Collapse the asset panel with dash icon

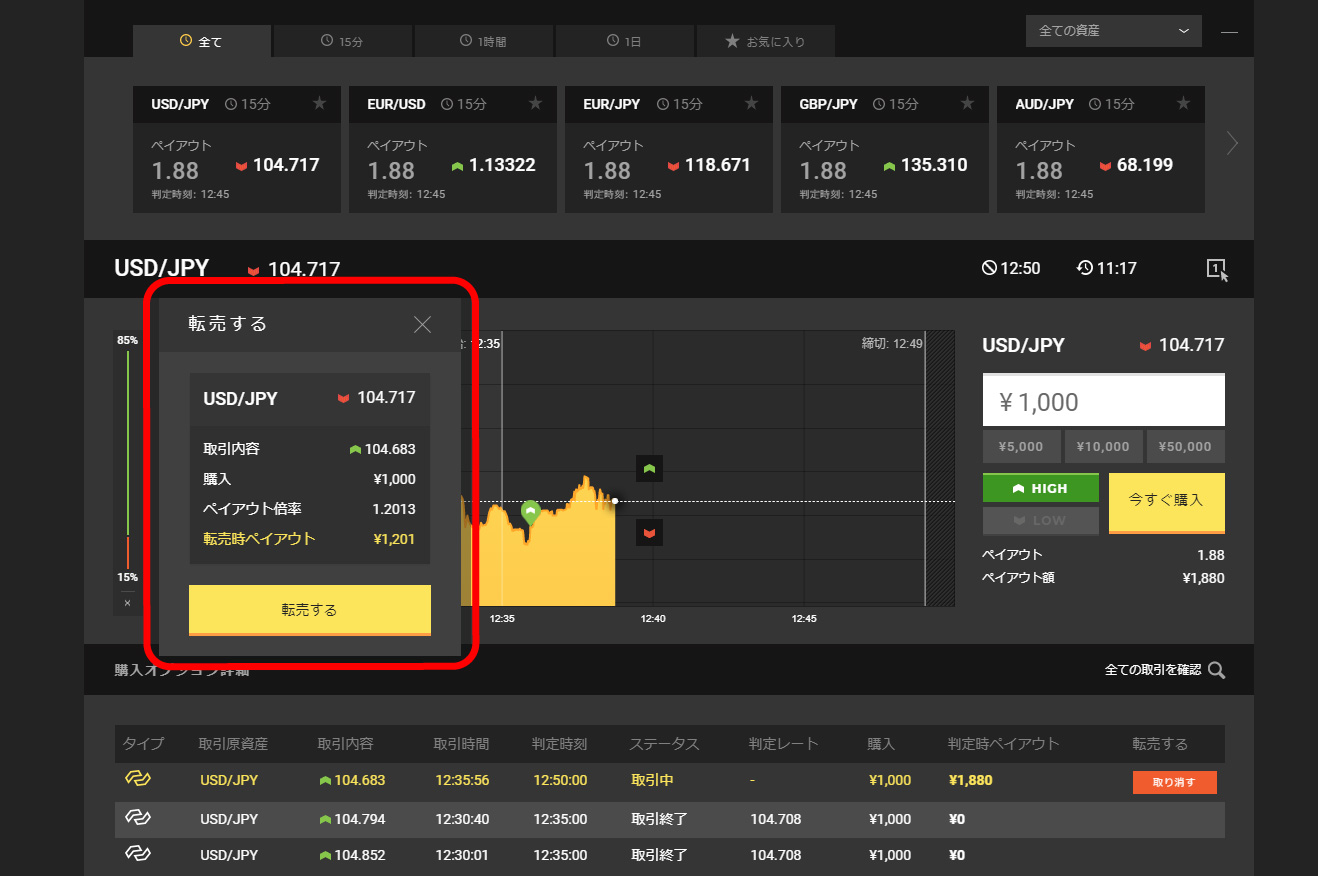1230,32
